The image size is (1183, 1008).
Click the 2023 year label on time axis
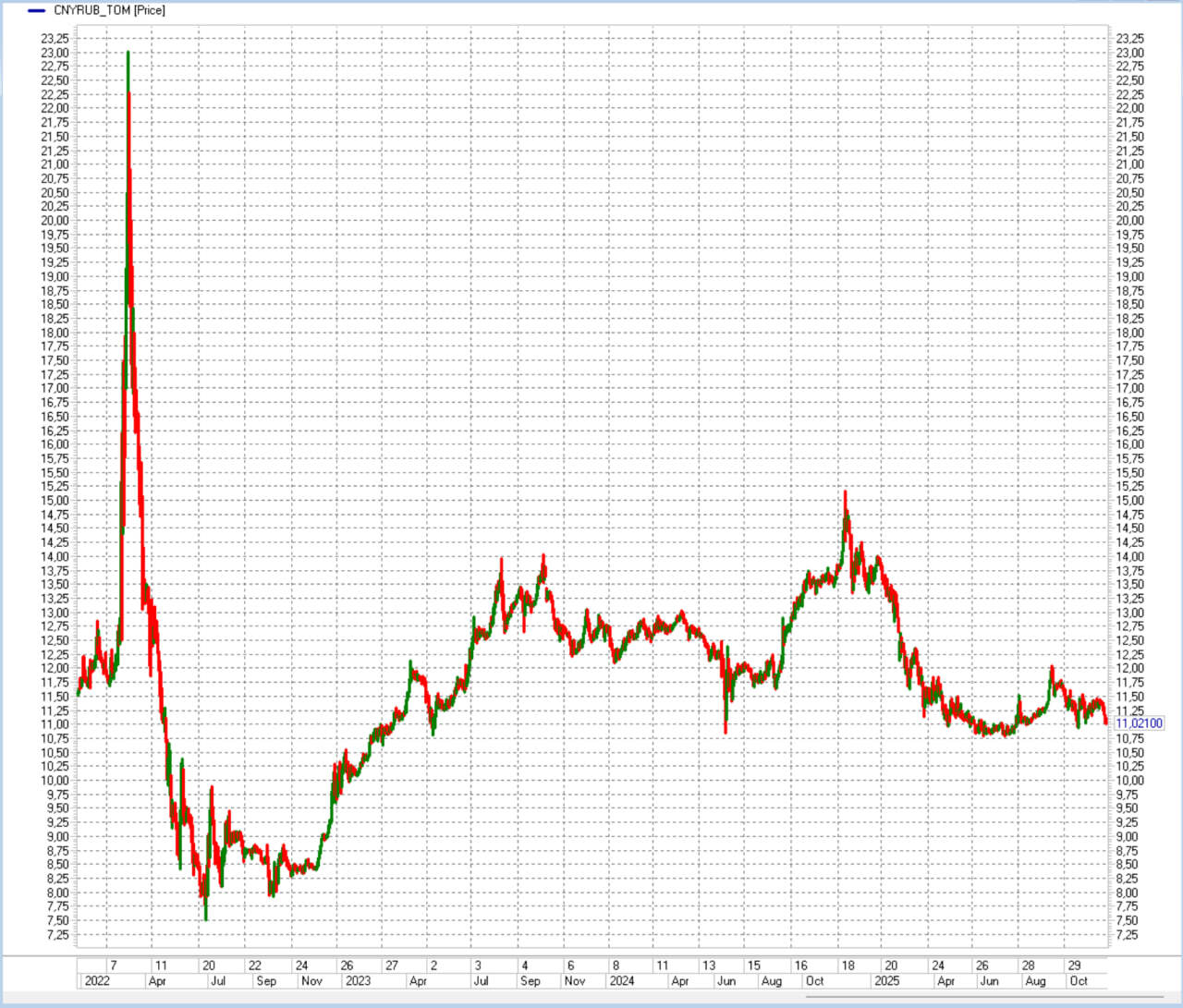[358, 981]
